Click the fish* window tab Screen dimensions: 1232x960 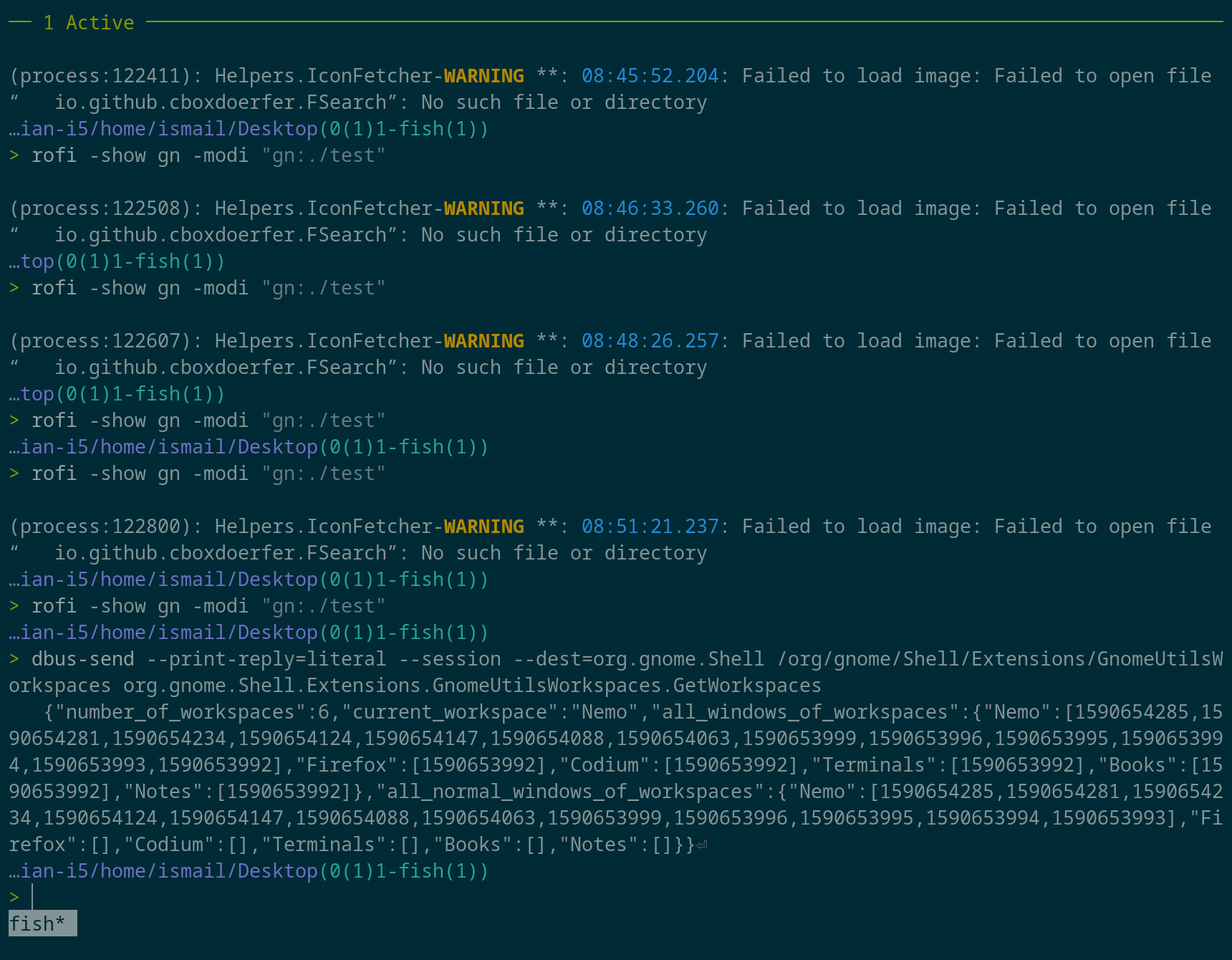pos(42,923)
